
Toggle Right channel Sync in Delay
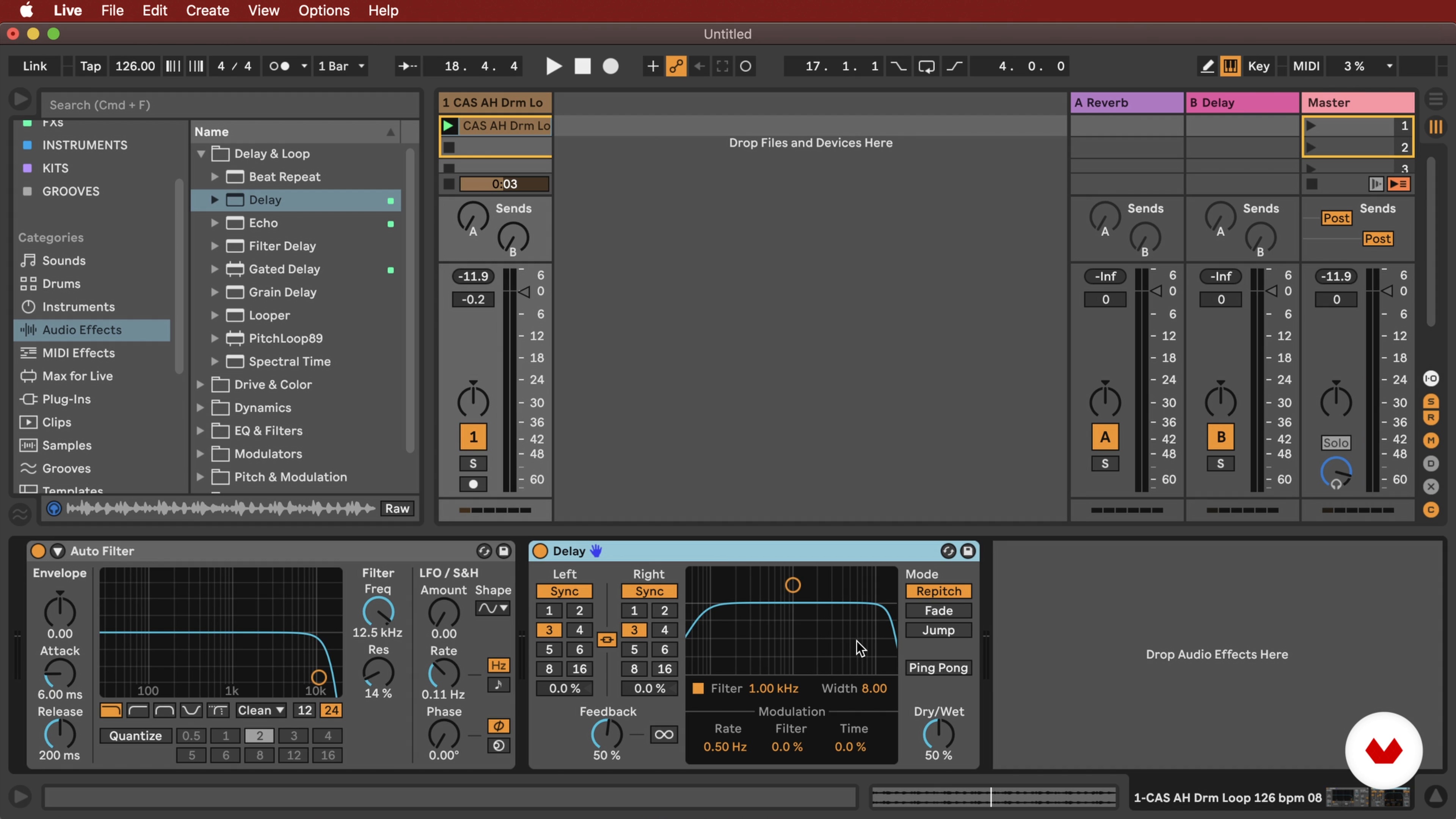(x=649, y=591)
